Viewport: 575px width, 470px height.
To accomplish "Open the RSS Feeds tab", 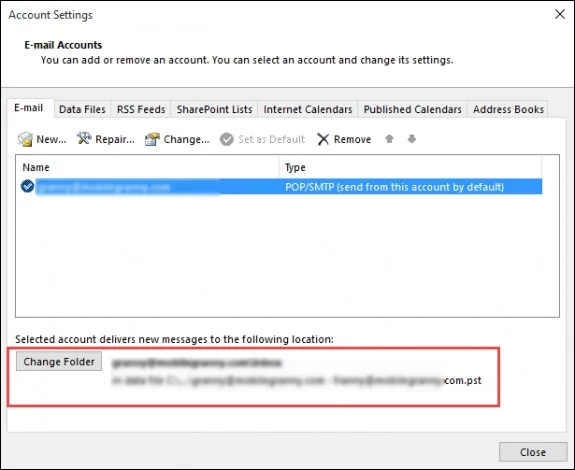I will tap(141, 109).
